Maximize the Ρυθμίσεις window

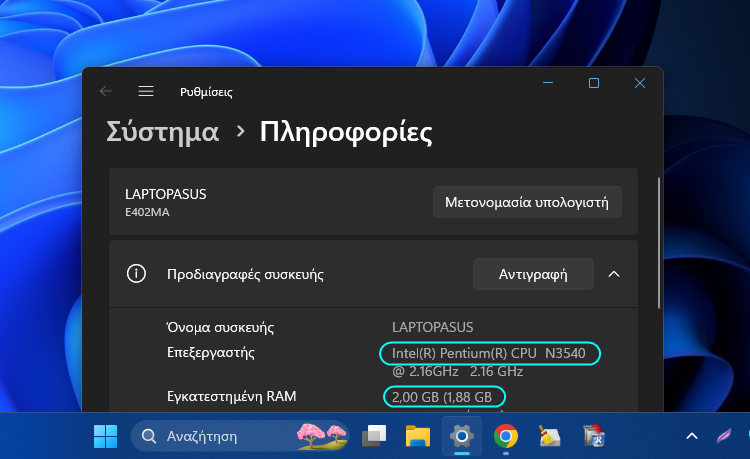(x=593, y=84)
